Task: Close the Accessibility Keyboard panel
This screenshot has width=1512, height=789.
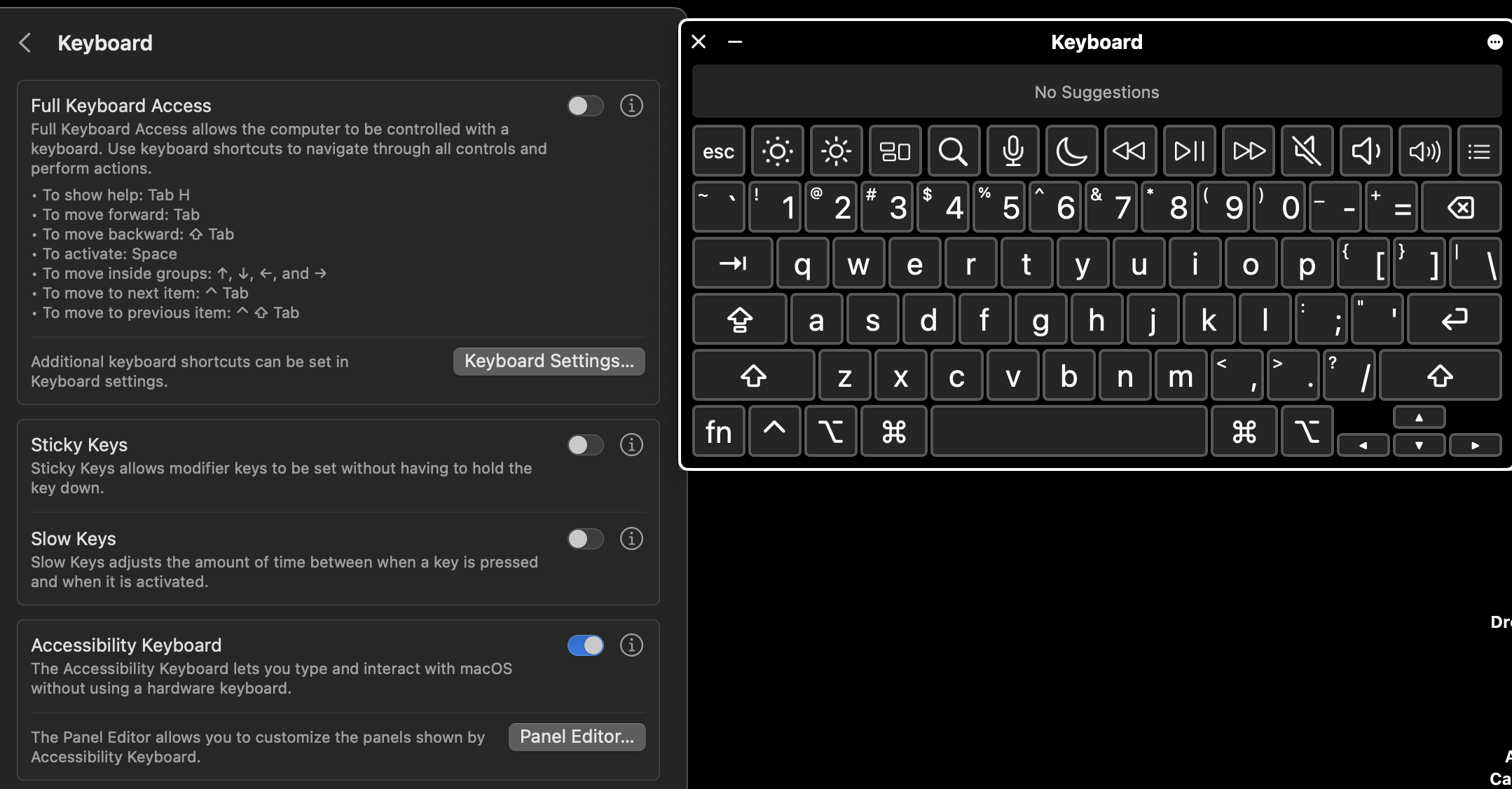Action: coord(699,42)
